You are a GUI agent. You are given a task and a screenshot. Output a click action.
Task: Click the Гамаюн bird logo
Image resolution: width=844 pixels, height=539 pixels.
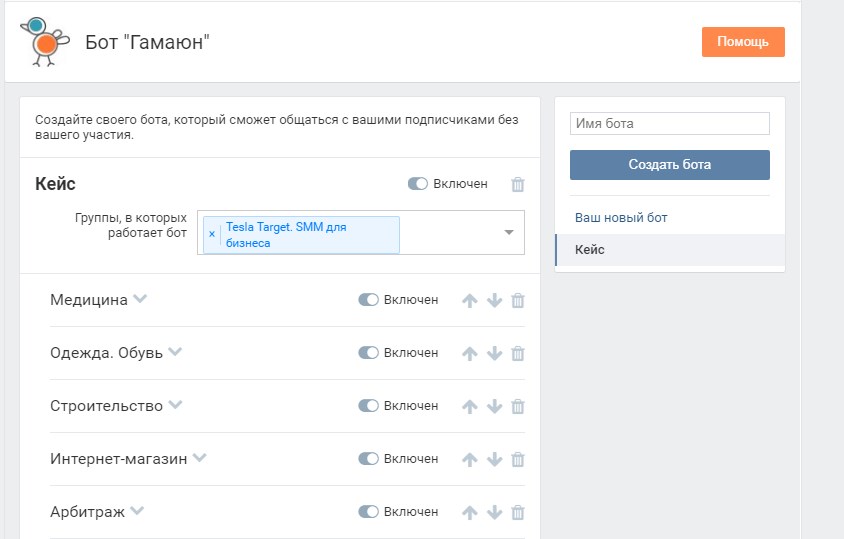[x=45, y=41]
